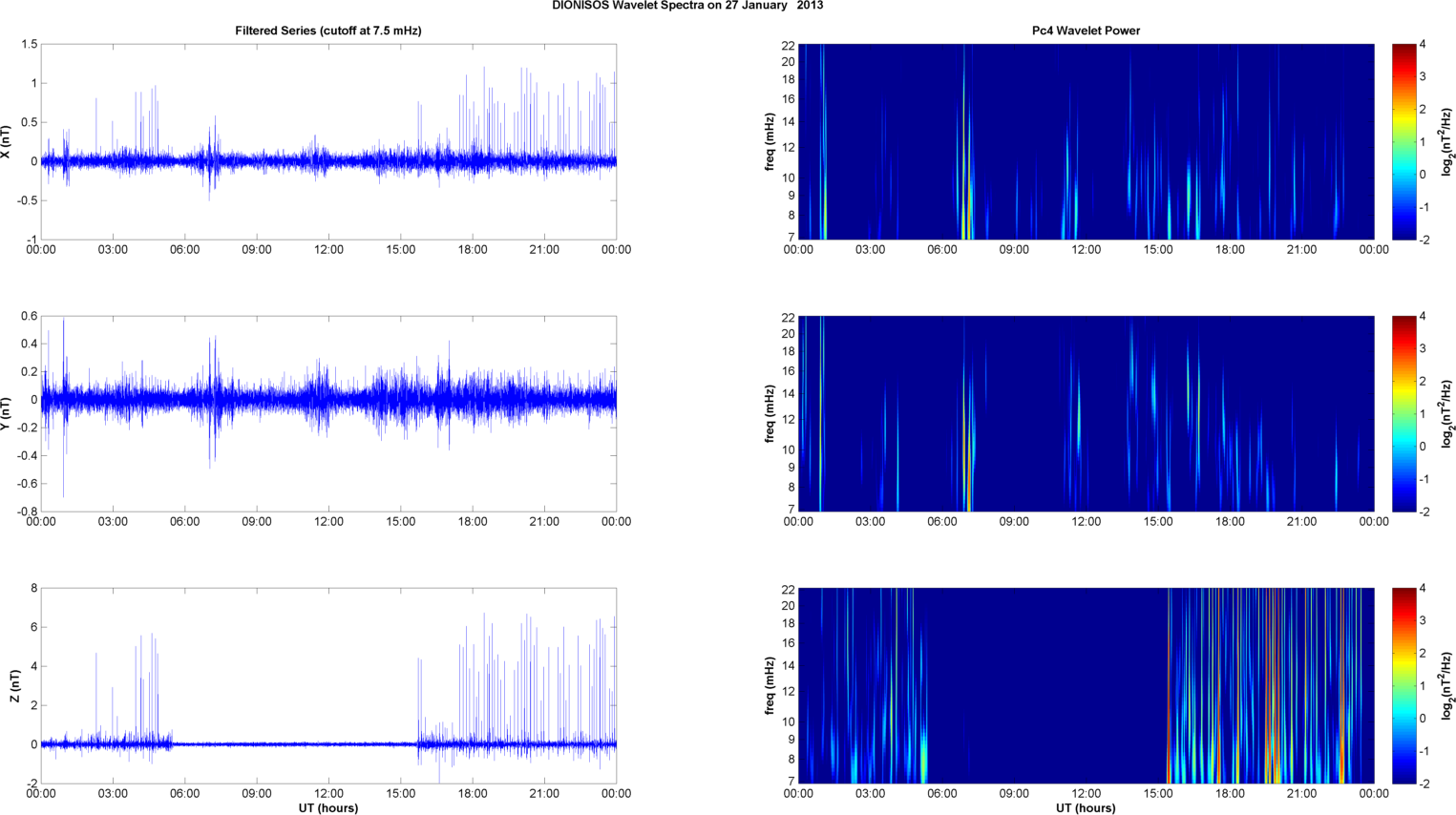Select the "Filtered Series (cutoff at 7.5 mHz)" heading
The height and width of the screenshot is (815, 1456).
tap(328, 31)
